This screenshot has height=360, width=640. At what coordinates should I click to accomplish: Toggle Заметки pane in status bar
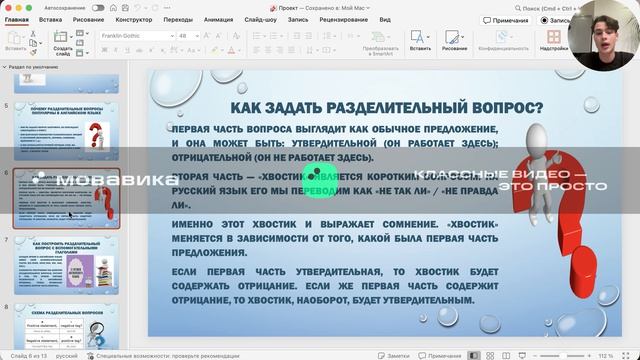(x=393, y=356)
